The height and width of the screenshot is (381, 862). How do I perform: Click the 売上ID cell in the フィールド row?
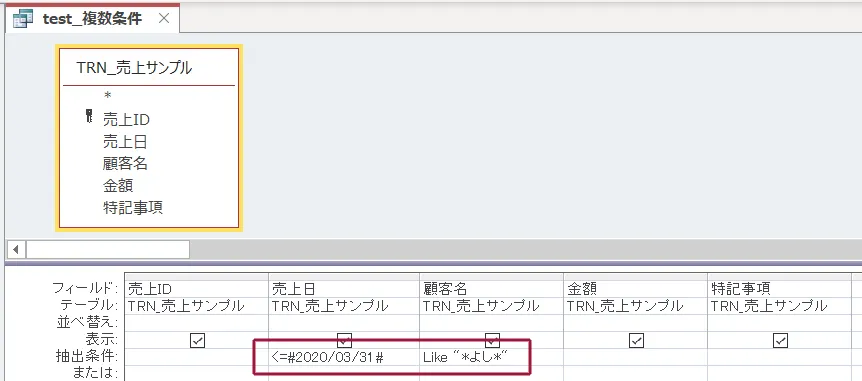coord(197,289)
